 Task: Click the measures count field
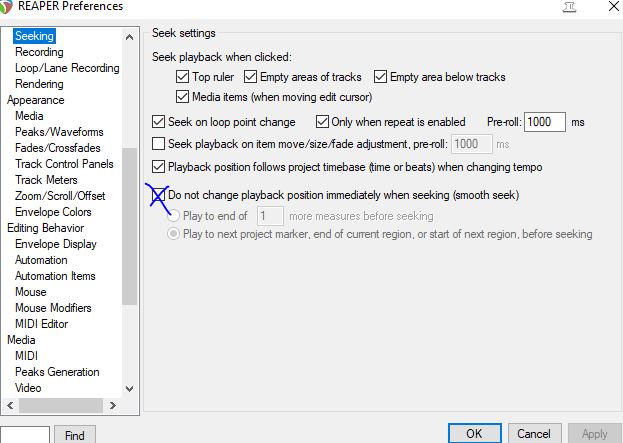(270, 216)
